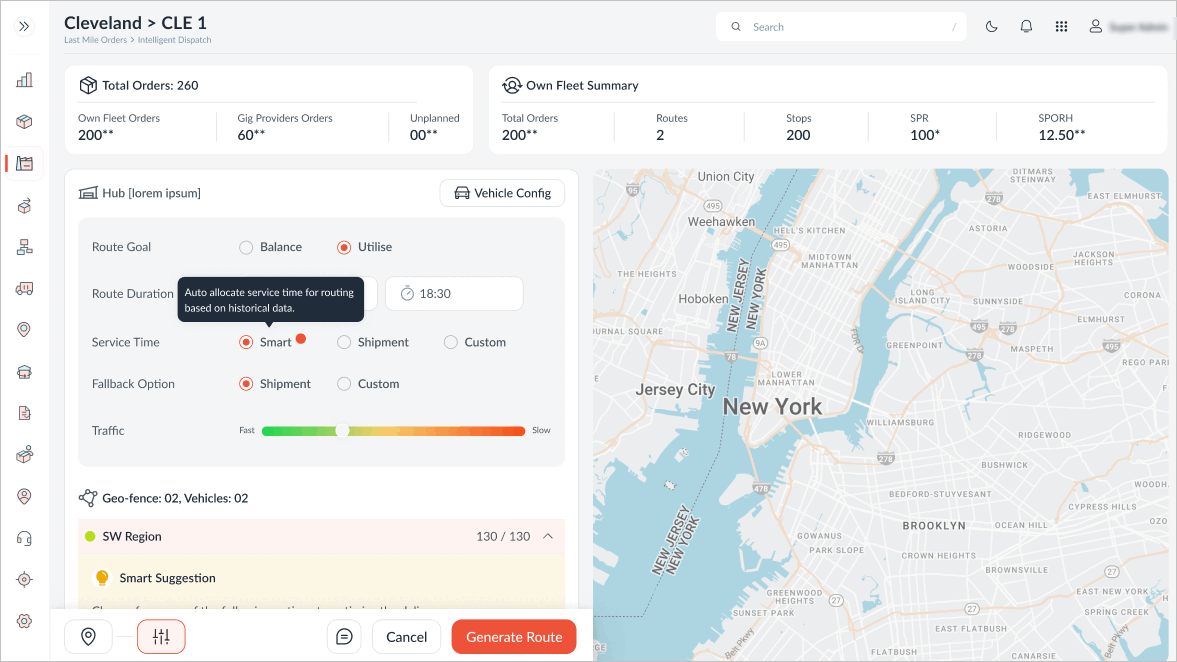This screenshot has width=1177, height=662.
Task: Click New York label on the map
Action: pos(772,406)
